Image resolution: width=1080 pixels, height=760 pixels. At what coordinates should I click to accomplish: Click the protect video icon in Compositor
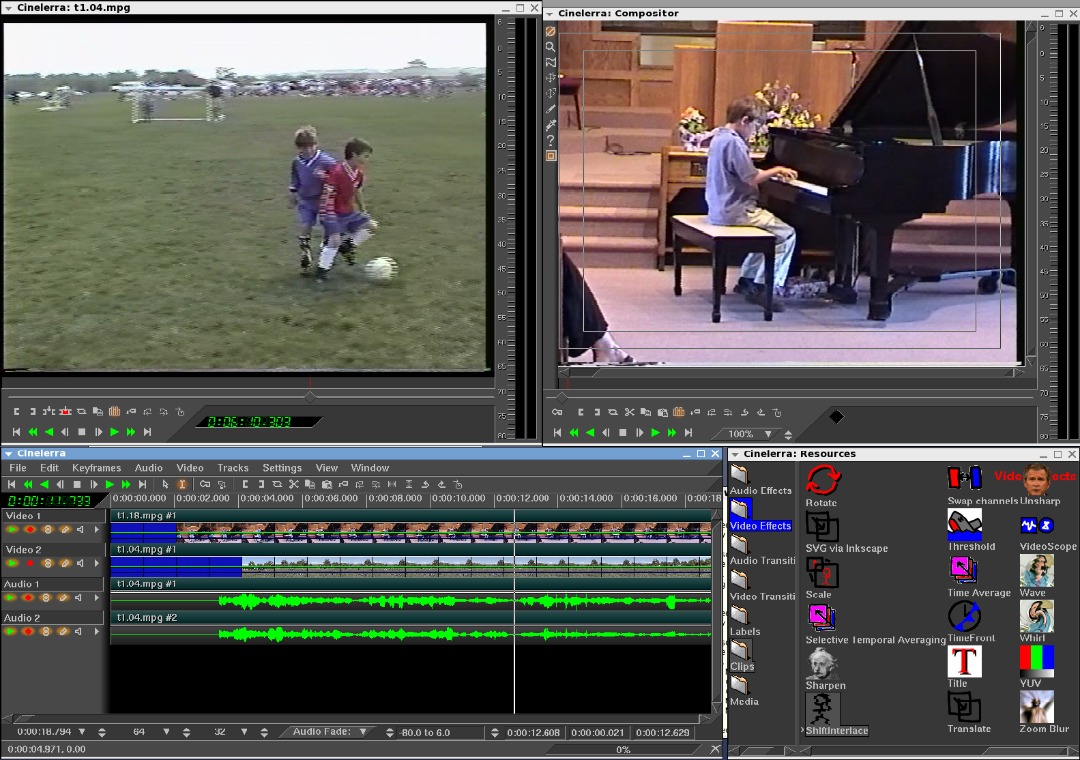click(550, 32)
